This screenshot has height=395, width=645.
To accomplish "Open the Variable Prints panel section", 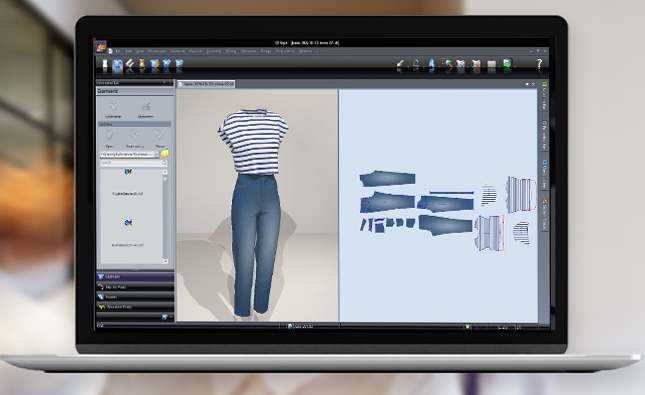I will pyautogui.click(x=135, y=307).
